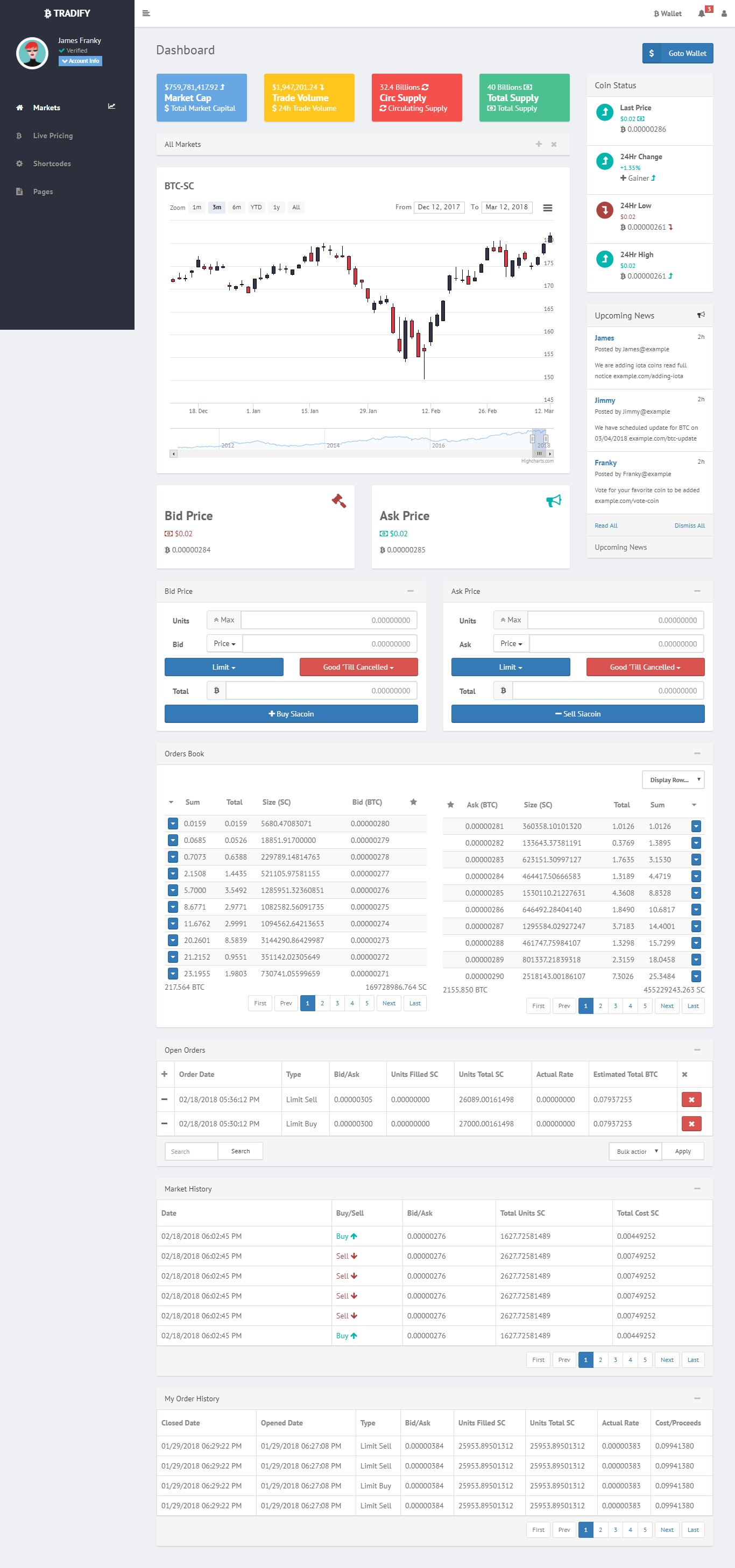This screenshot has height=1568, width=735.
Task: Click the 24Hr Low down-arrow icon
Action: pyautogui.click(x=605, y=211)
